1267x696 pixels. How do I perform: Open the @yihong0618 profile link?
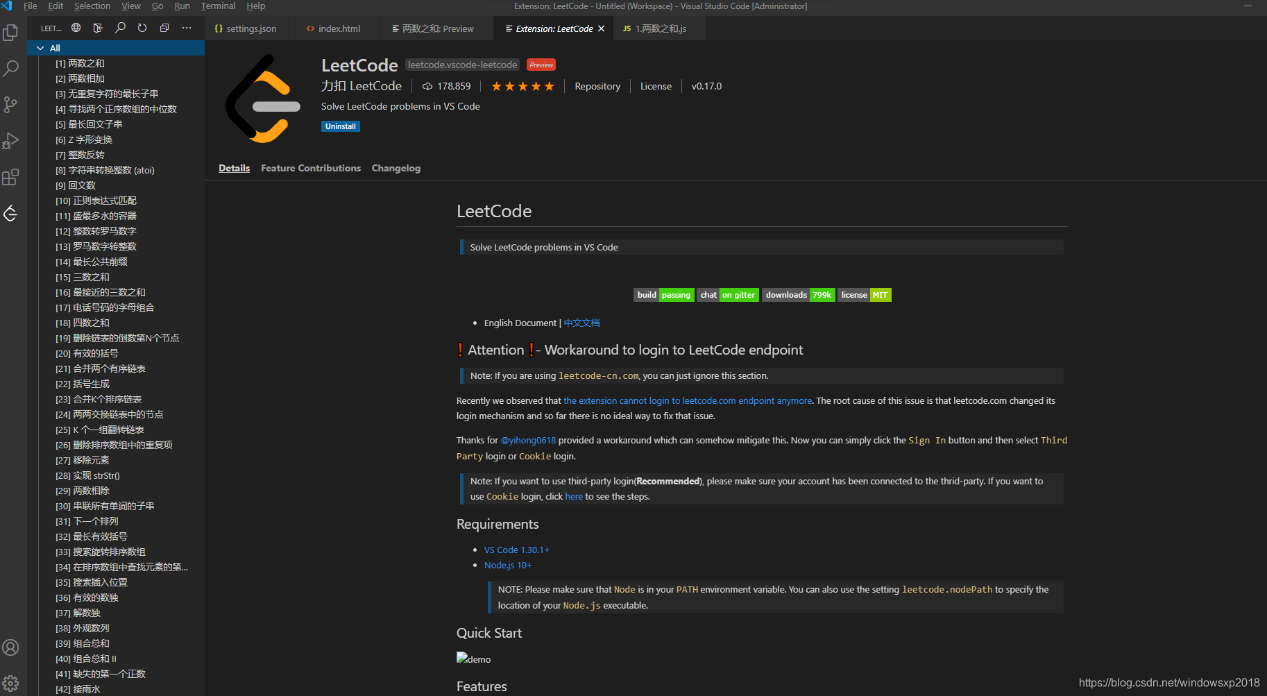tap(526, 440)
